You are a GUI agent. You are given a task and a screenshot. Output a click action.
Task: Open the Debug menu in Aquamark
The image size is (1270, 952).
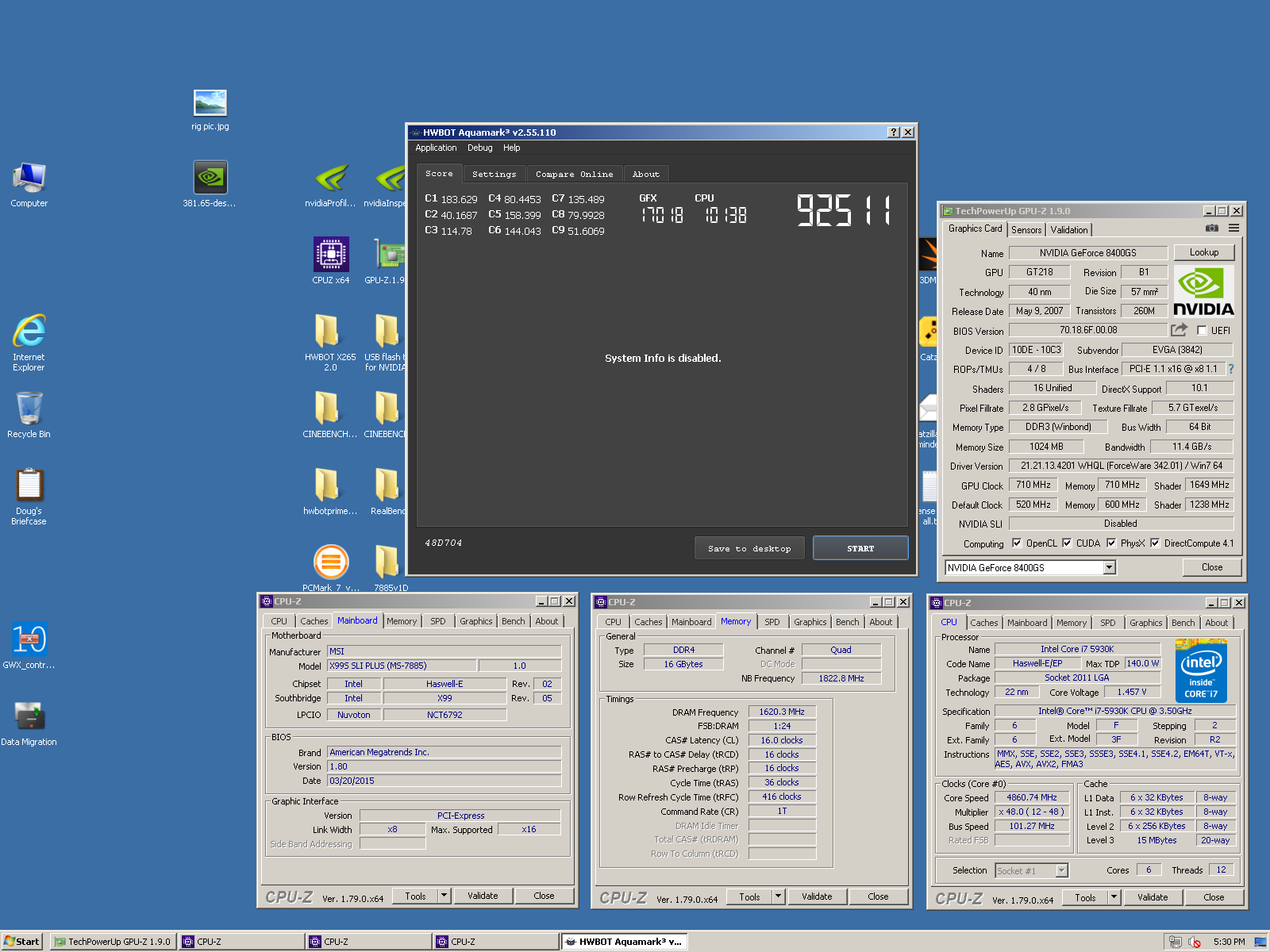479,148
